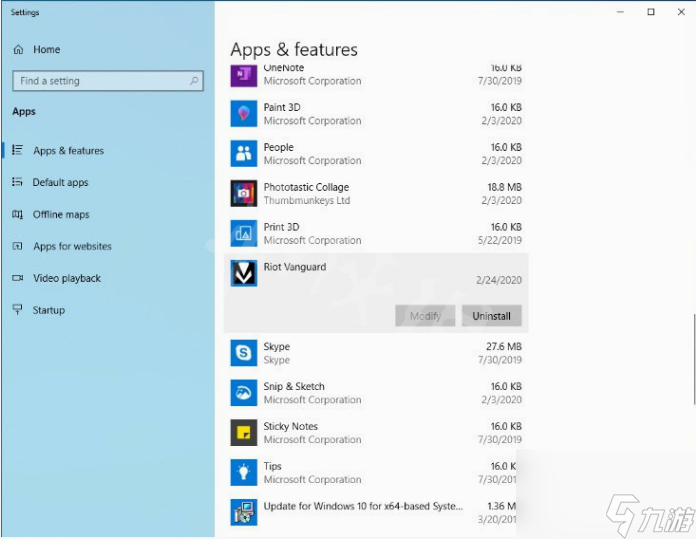Click the 5/22/2019 Print 3D date
Image resolution: width=696 pixels, height=539 pixels.
(500, 240)
